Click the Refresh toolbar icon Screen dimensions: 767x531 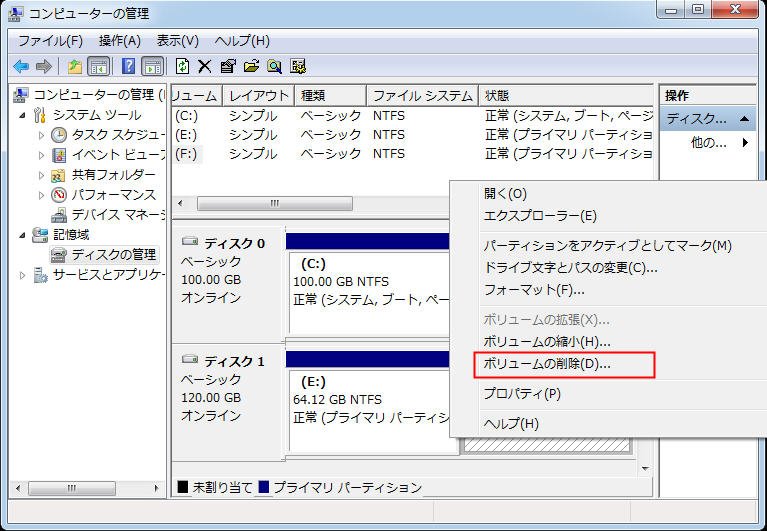[182, 66]
